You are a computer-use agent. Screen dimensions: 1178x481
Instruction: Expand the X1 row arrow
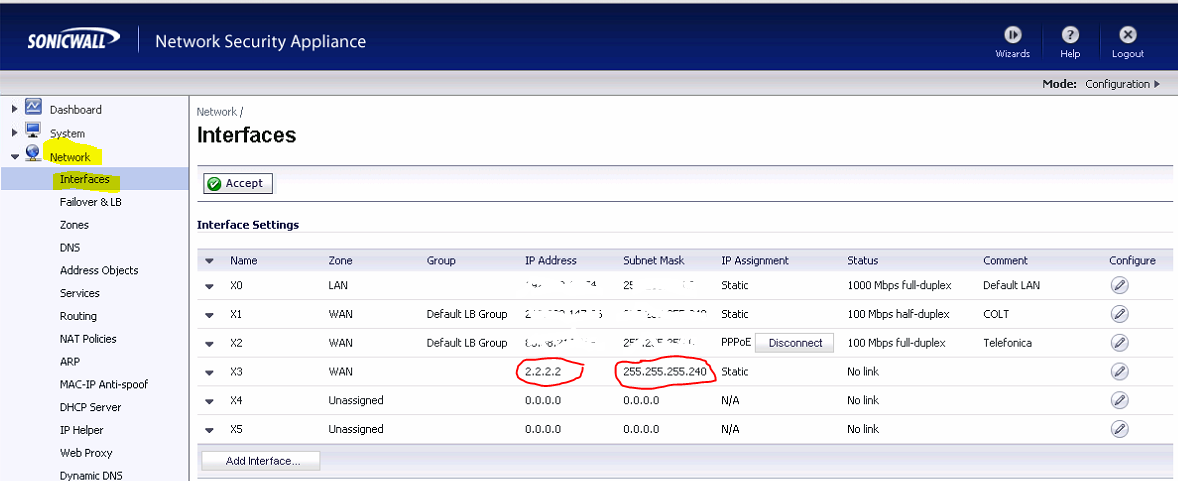tap(210, 315)
